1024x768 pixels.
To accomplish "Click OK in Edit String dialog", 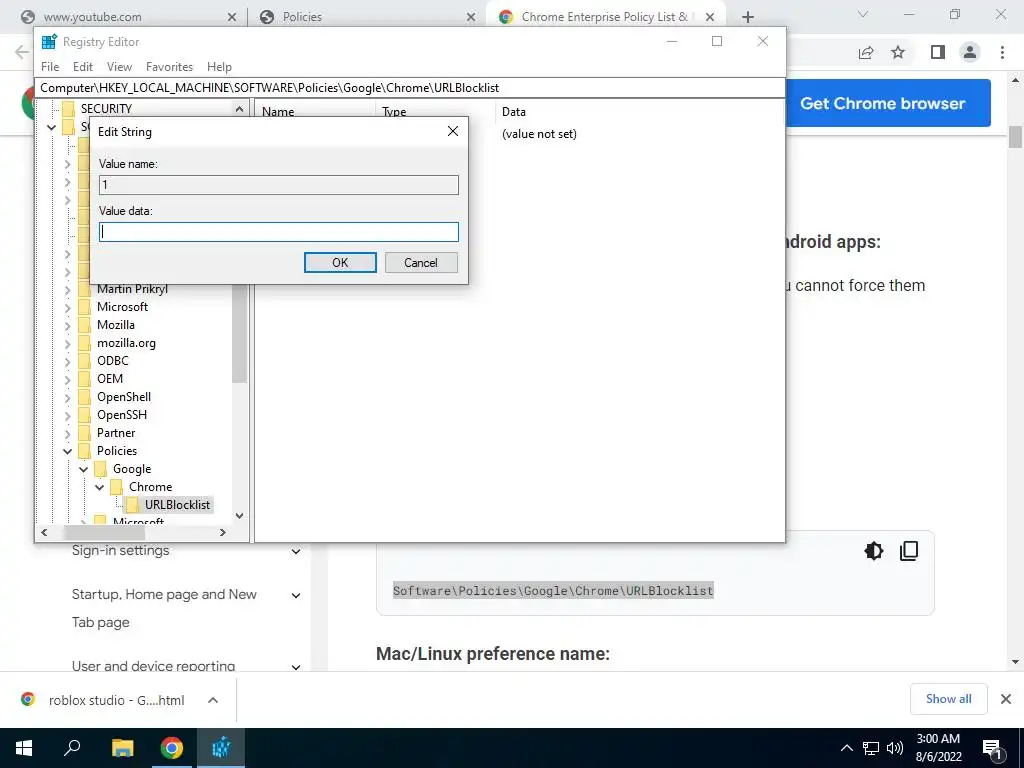I will (340, 263).
